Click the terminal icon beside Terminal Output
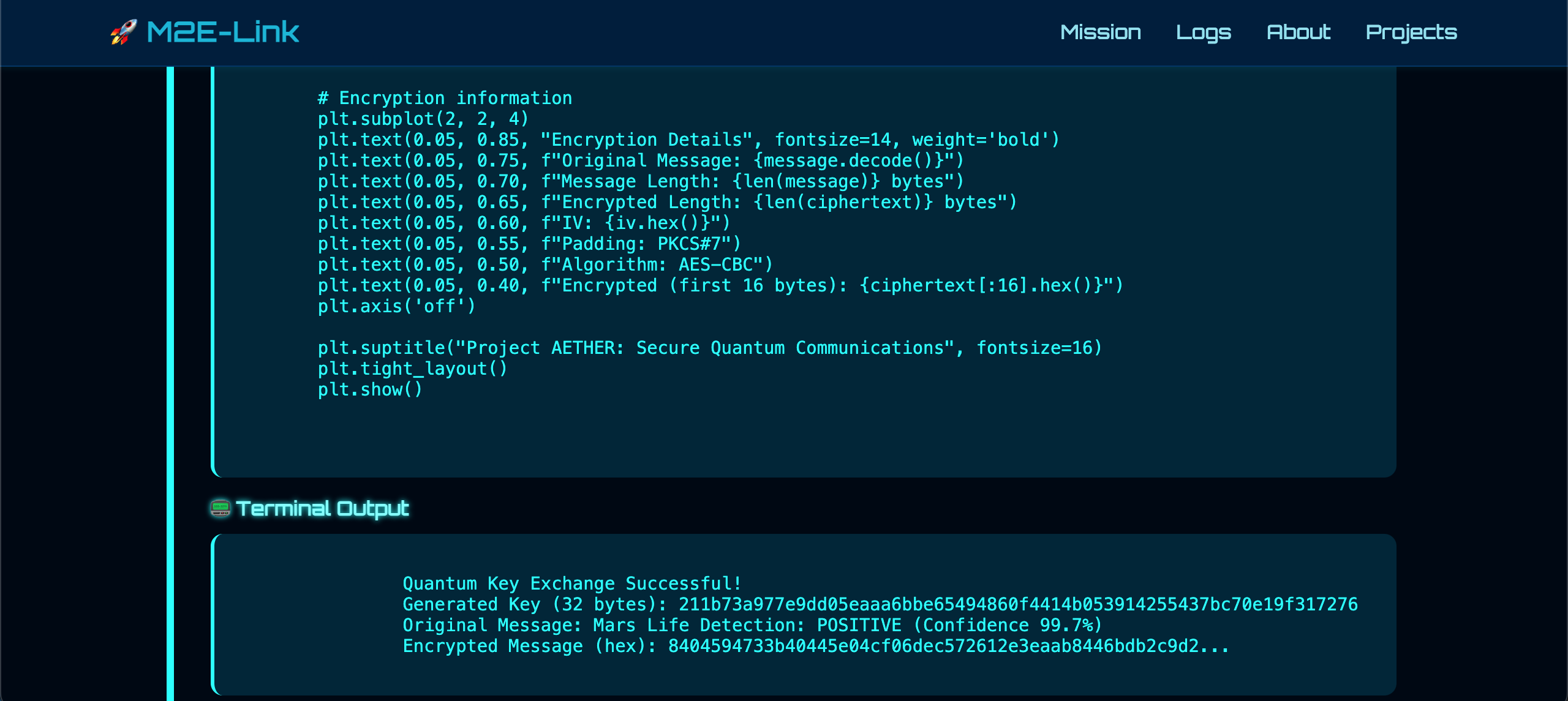The height and width of the screenshot is (701, 1568). pyautogui.click(x=221, y=508)
